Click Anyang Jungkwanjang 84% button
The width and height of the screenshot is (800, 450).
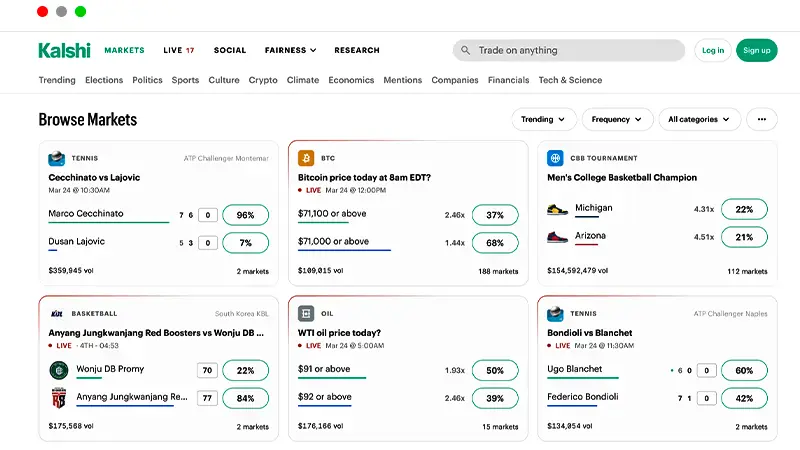click(245, 398)
